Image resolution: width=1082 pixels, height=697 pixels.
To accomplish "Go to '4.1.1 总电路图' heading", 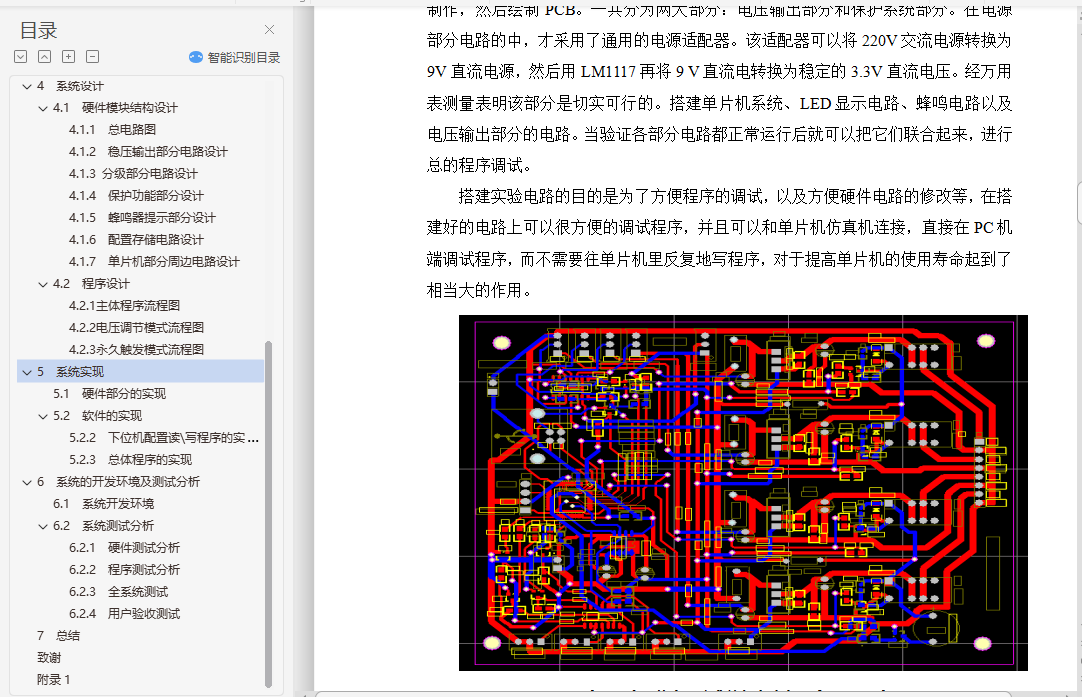I will 112,130.
